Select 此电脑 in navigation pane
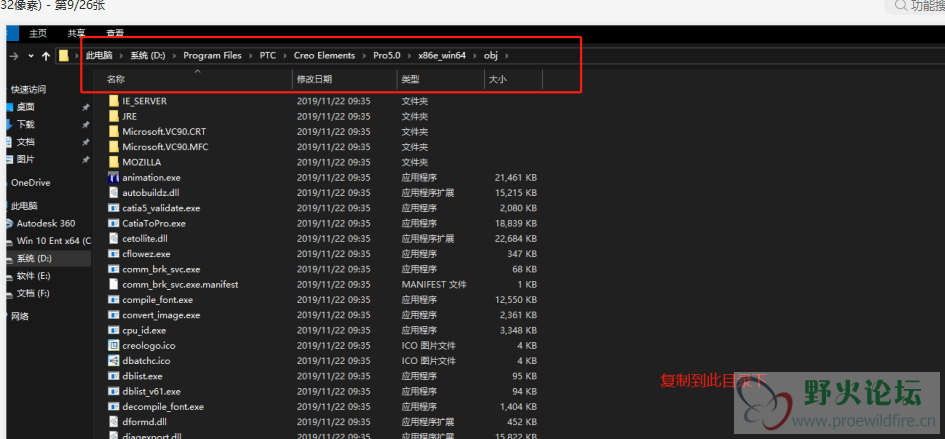The height and width of the screenshot is (439, 945). point(24,206)
